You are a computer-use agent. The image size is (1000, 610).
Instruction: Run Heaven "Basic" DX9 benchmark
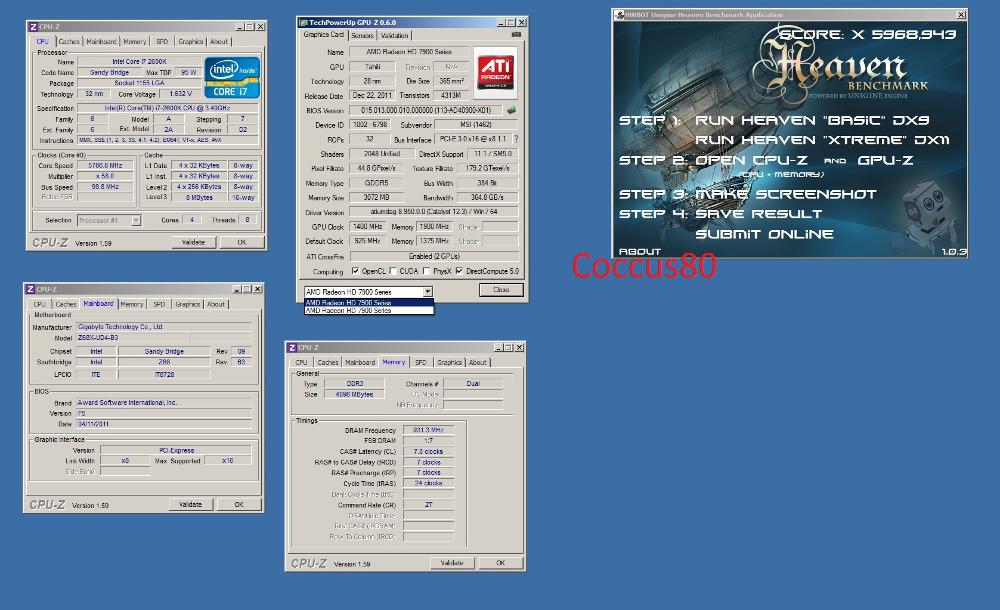(812, 120)
